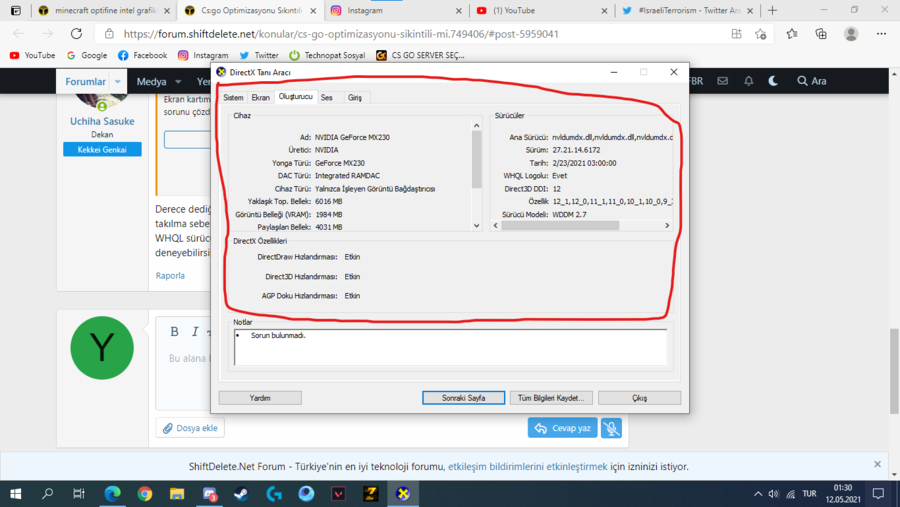Open the forum Ara search

click(x=812, y=81)
